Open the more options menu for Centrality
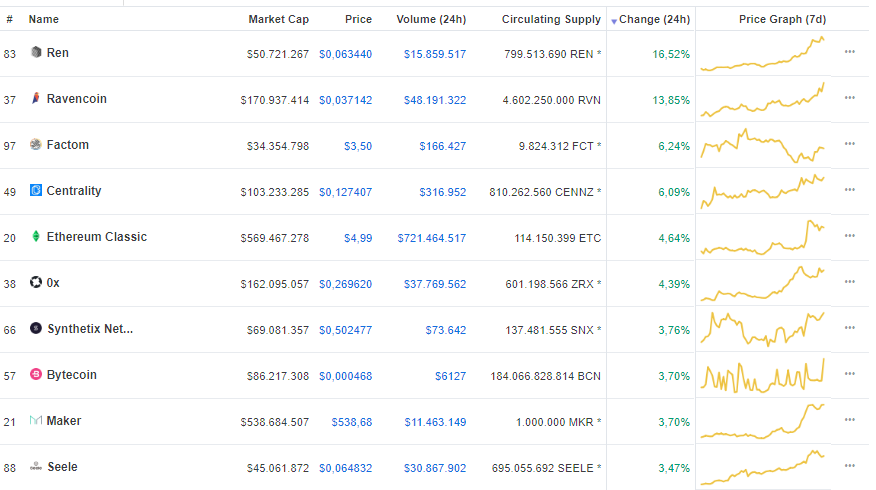876x490 pixels. [x=850, y=190]
